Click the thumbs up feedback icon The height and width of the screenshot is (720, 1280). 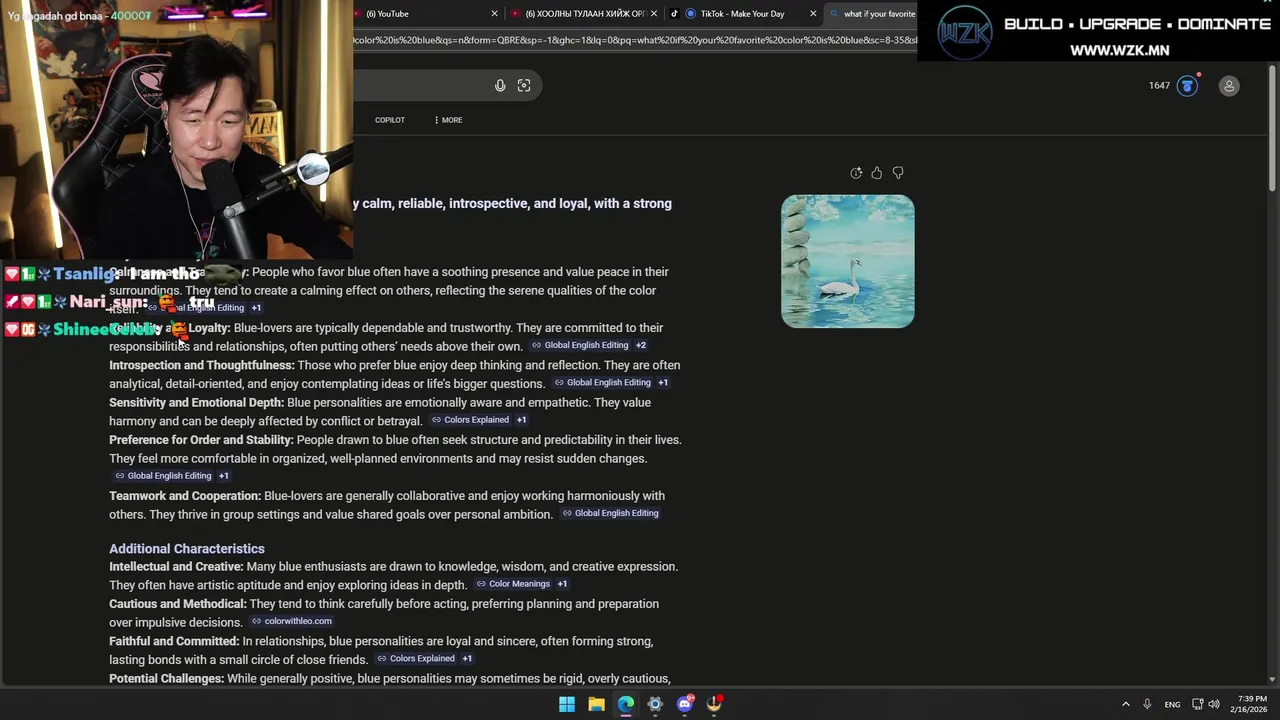pos(877,173)
